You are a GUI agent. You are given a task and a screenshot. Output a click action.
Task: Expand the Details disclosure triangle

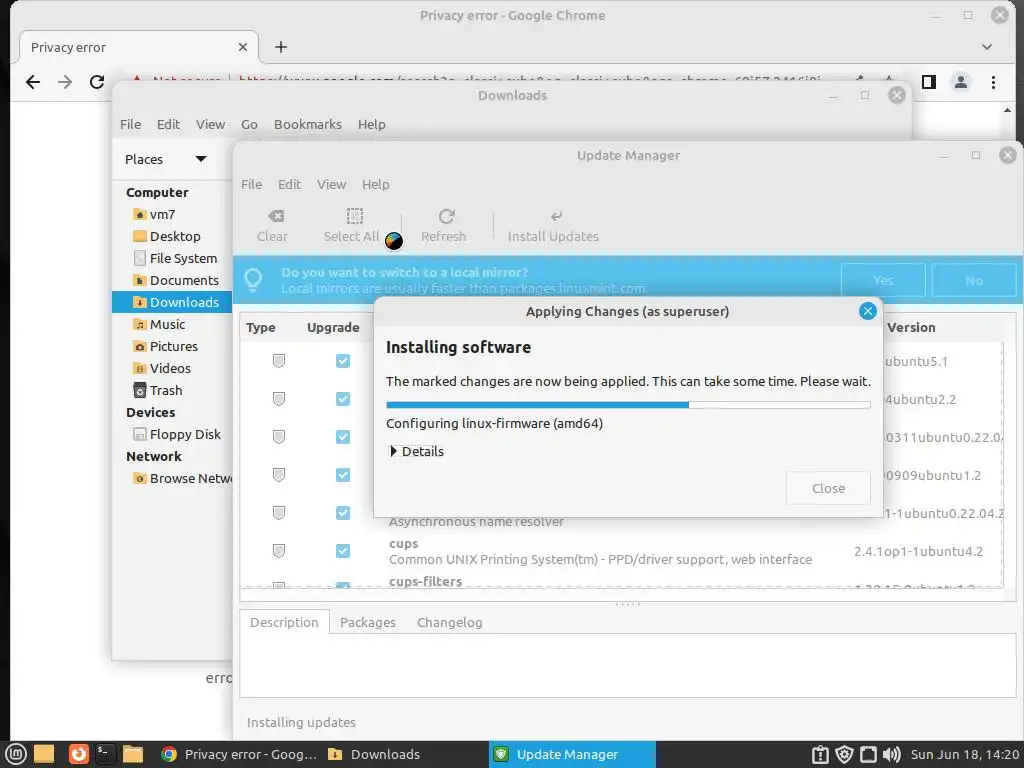point(393,451)
